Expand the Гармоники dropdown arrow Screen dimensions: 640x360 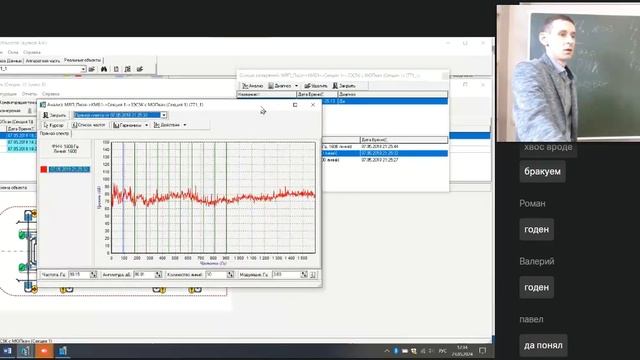[x=147, y=125]
